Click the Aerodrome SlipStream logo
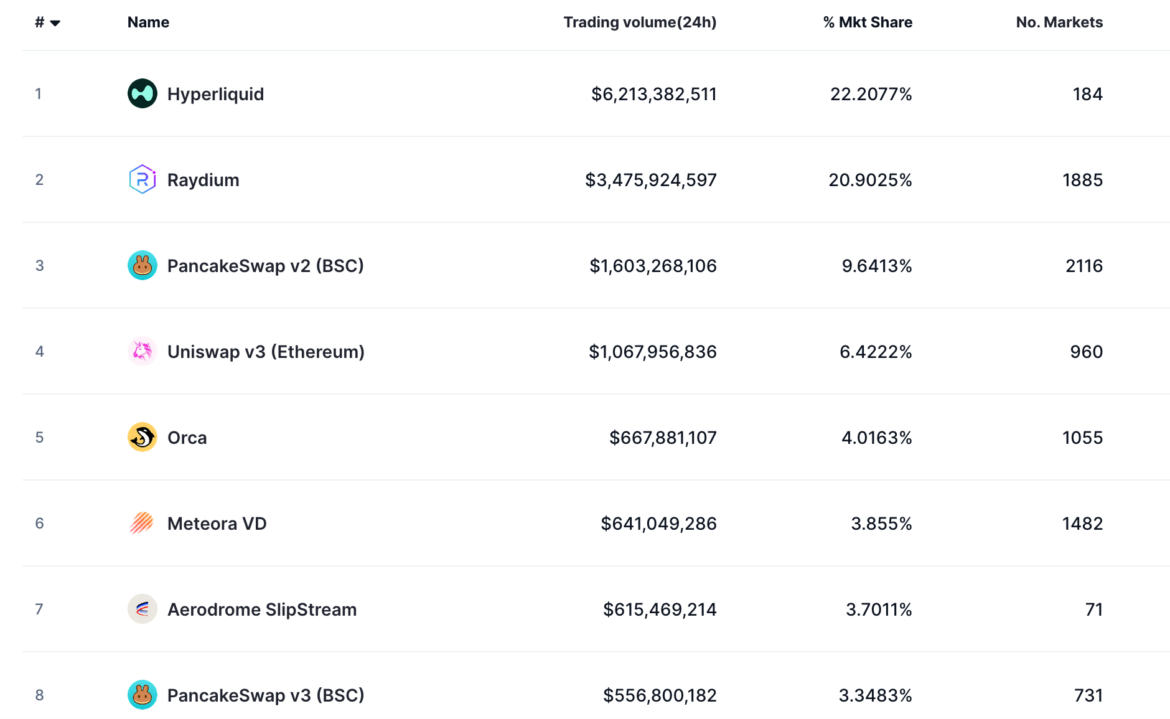Screen dimensions: 1170x719 click(142, 609)
